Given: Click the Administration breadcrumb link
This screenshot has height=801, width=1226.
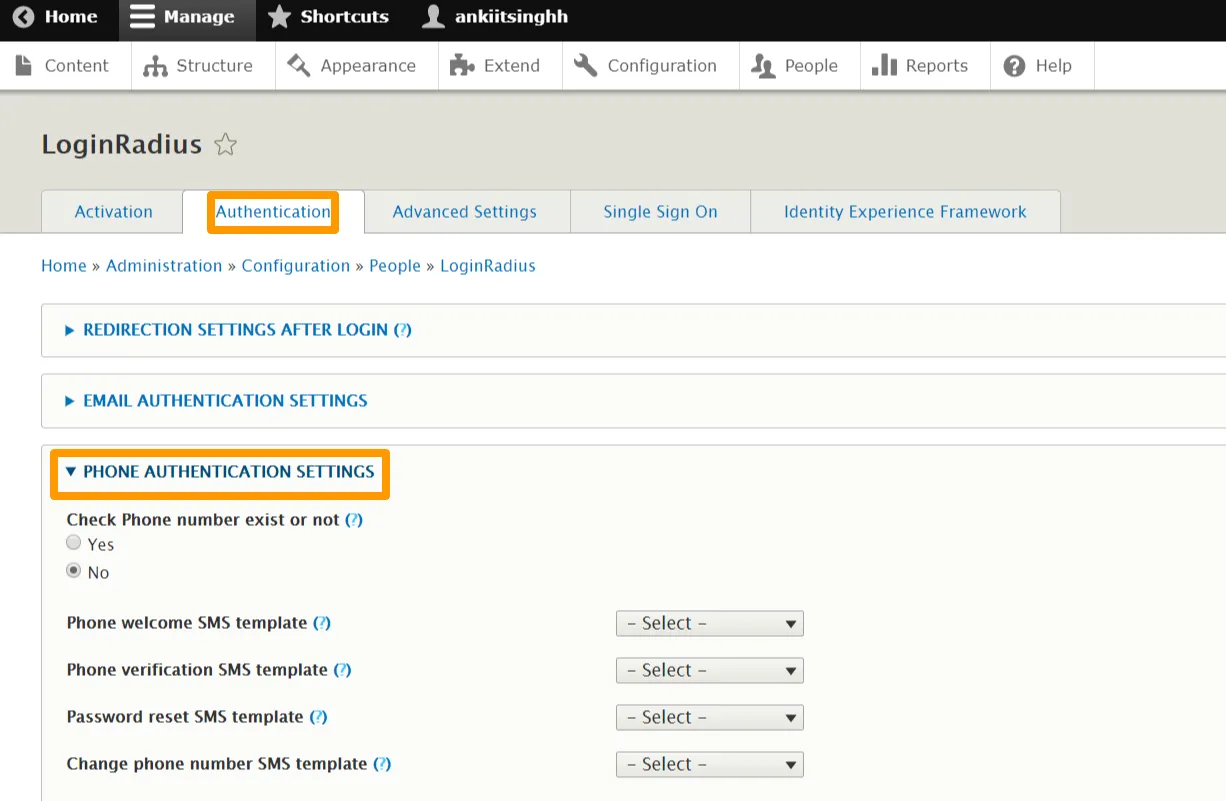Looking at the screenshot, I should tap(164, 266).
